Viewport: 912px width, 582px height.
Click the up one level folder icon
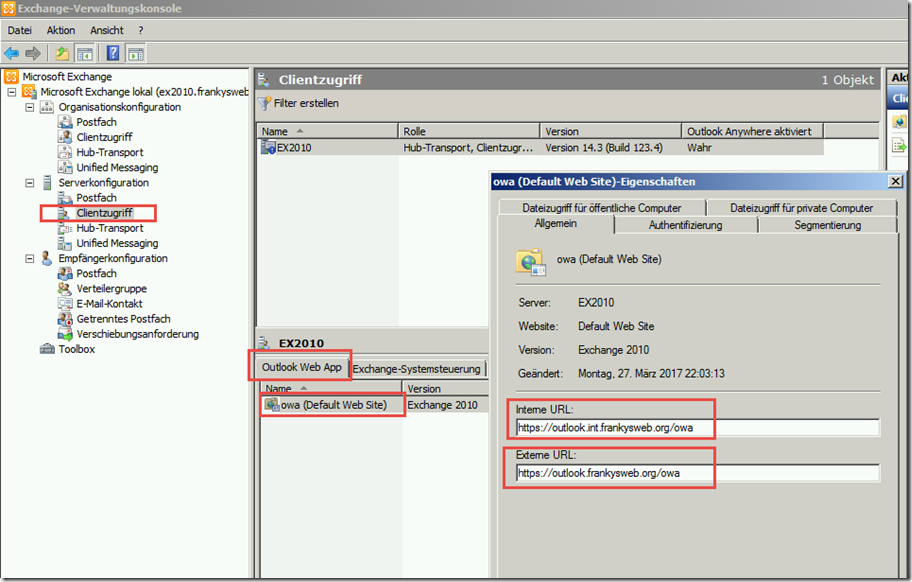pos(62,53)
